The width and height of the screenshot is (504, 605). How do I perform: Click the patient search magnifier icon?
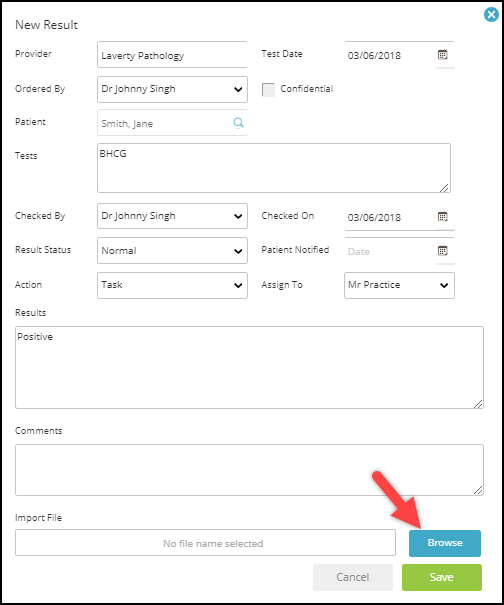tap(238, 123)
